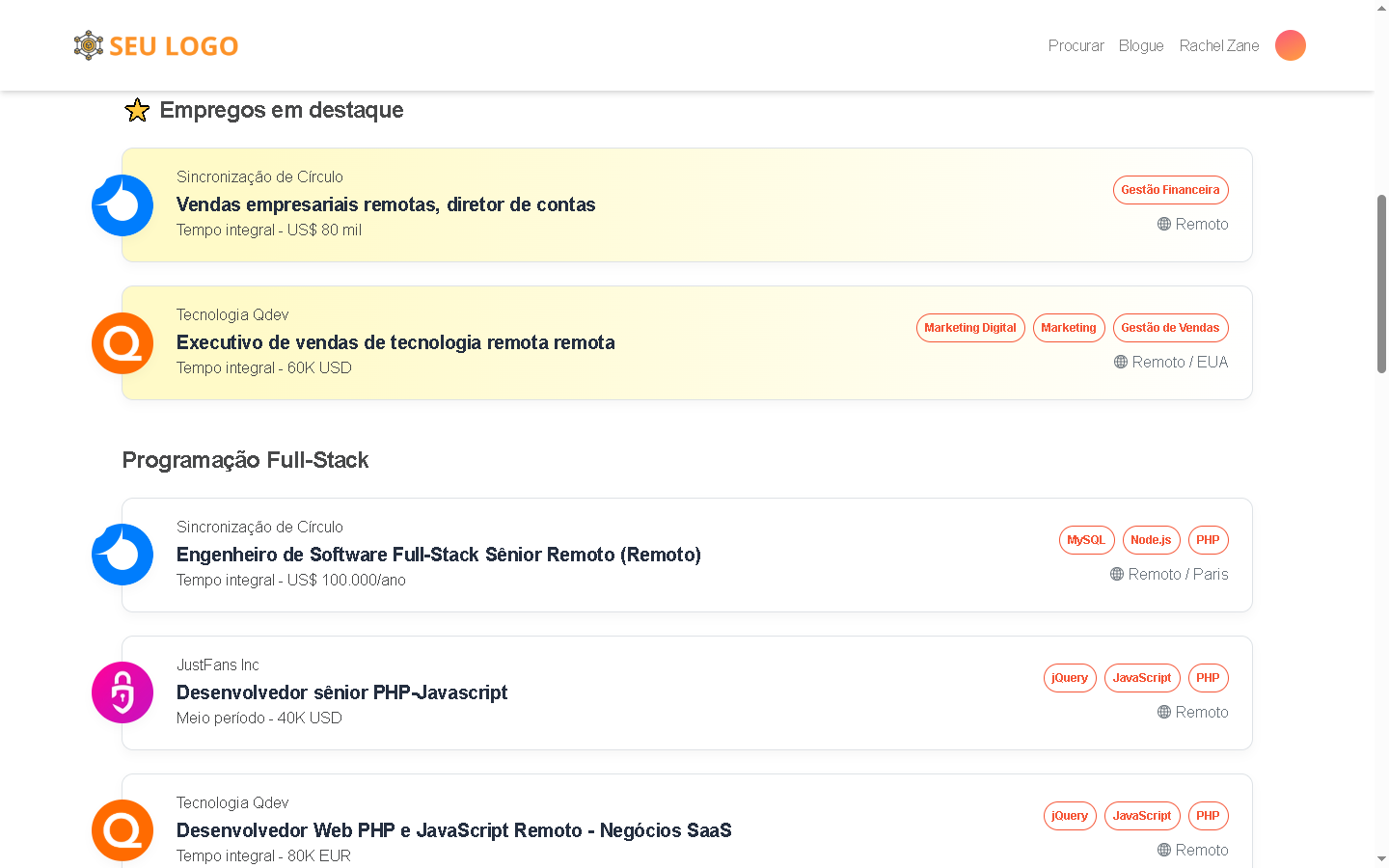The width and height of the screenshot is (1389, 868).
Task: Open job Vendas empresariais remotas, diretor de contas
Action: click(386, 204)
